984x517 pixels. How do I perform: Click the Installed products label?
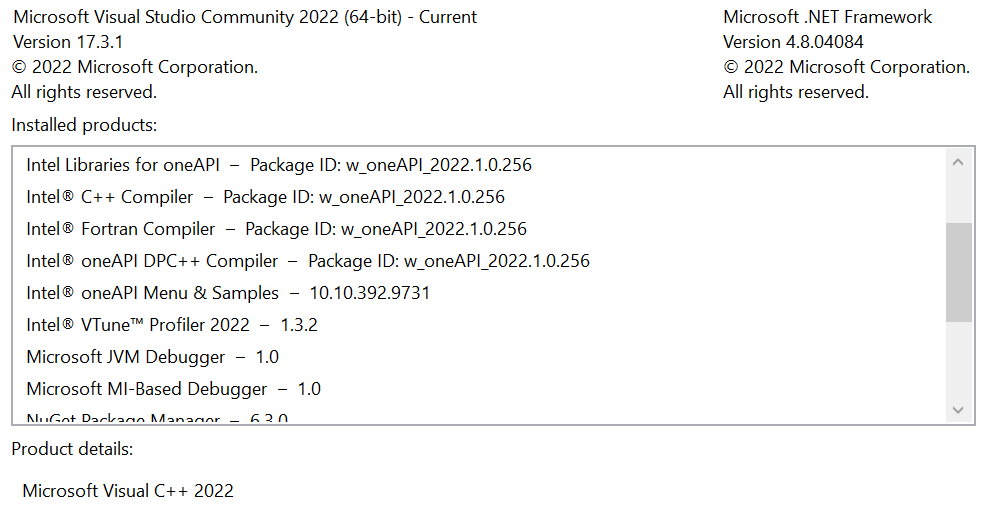tap(84, 125)
